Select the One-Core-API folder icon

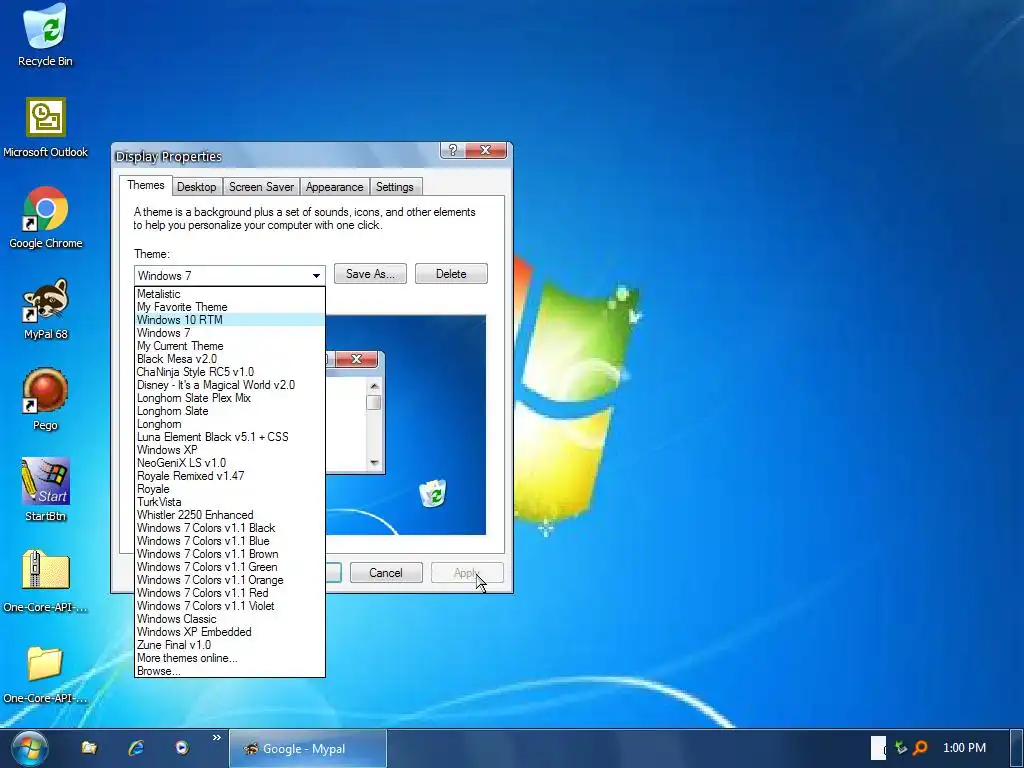pos(45,673)
